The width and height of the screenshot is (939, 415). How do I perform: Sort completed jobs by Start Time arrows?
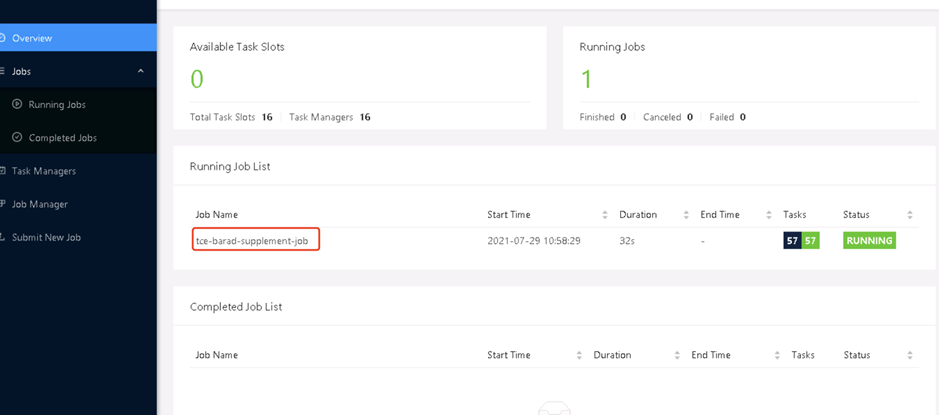[579, 355]
